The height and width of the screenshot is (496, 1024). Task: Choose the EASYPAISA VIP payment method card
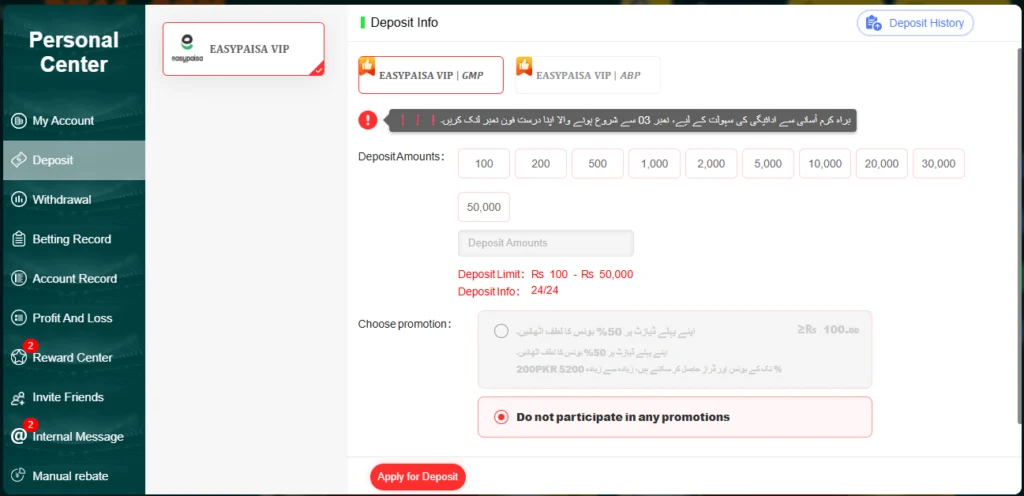coord(243,49)
